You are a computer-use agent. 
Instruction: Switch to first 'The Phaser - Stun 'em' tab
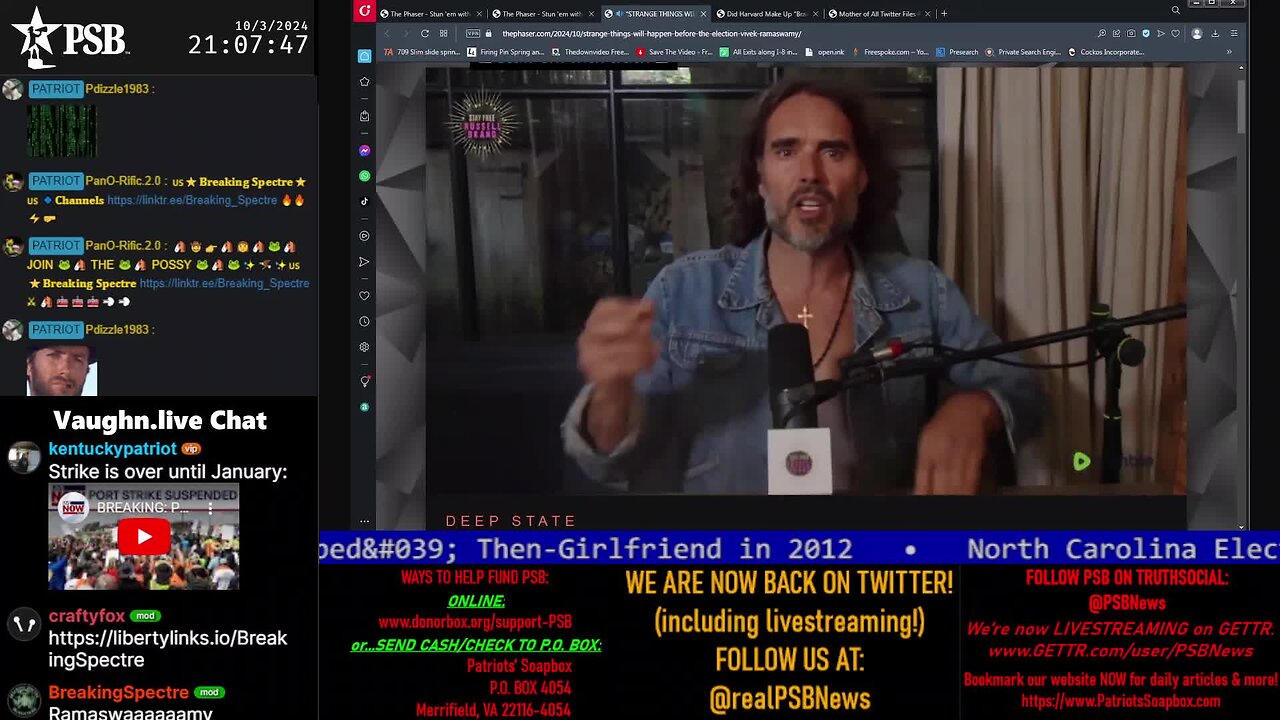click(x=432, y=14)
